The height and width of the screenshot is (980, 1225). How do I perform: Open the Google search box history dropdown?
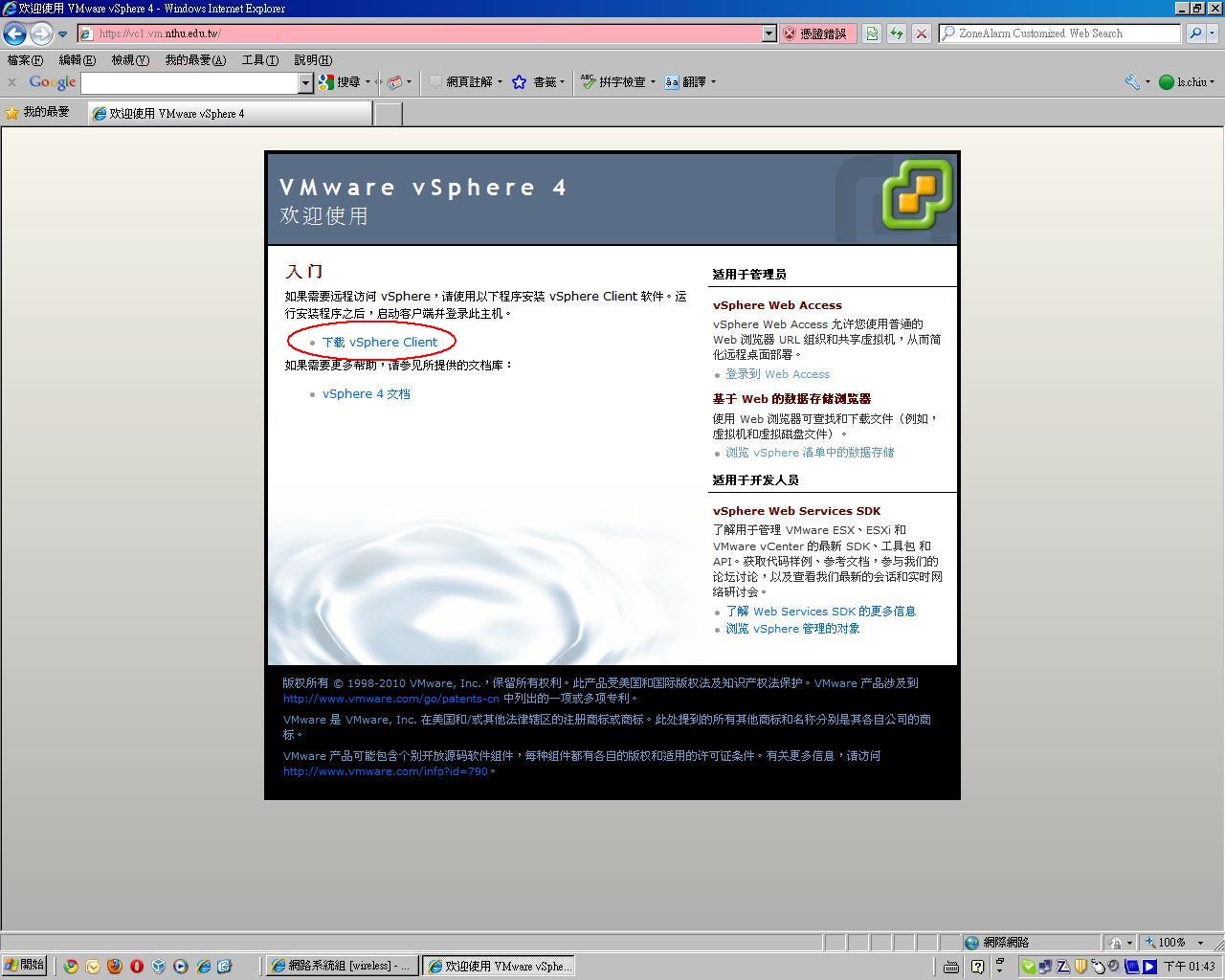pyautogui.click(x=305, y=83)
